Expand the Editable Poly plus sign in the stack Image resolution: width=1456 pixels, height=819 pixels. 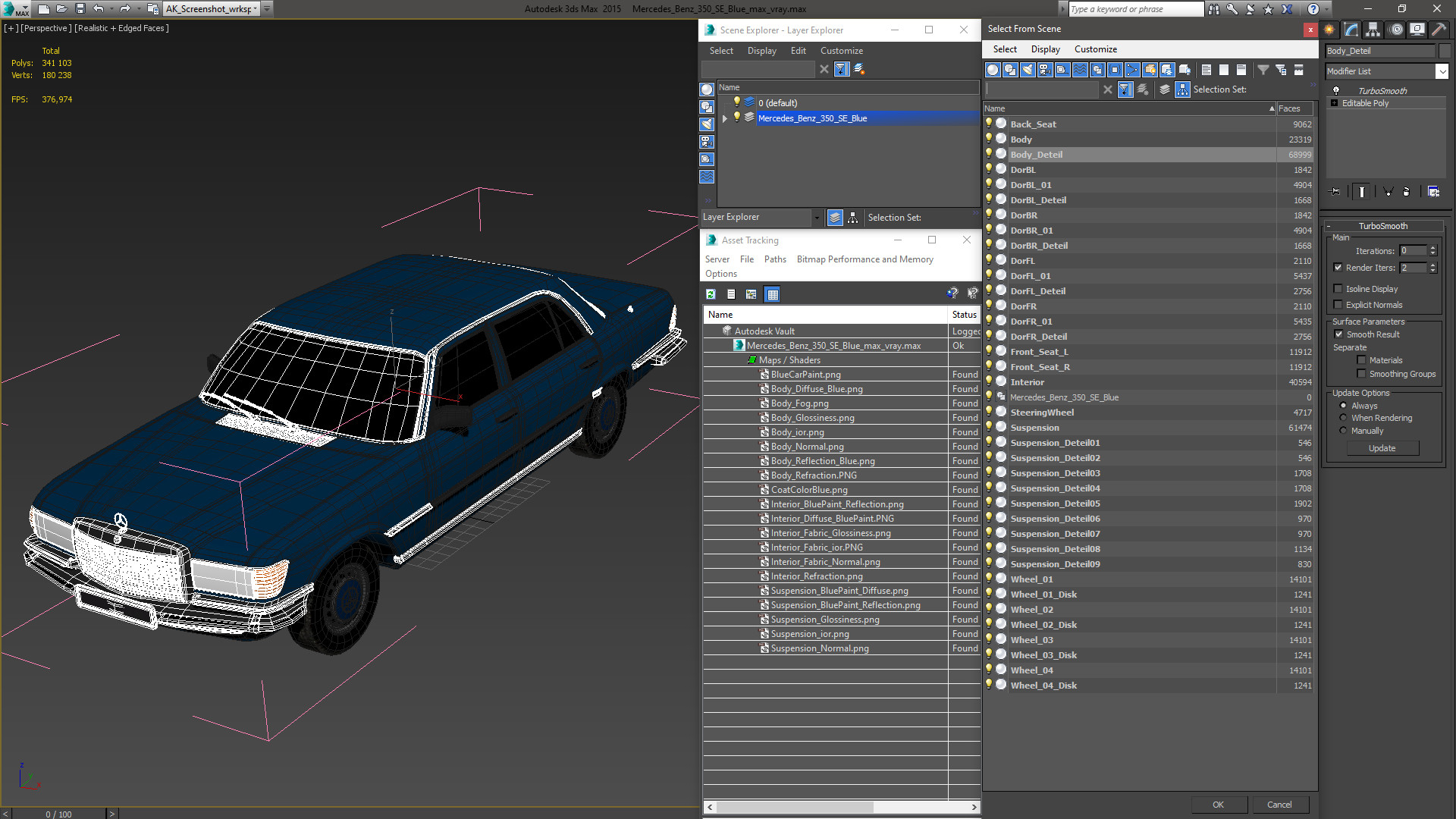(x=1334, y=103)
